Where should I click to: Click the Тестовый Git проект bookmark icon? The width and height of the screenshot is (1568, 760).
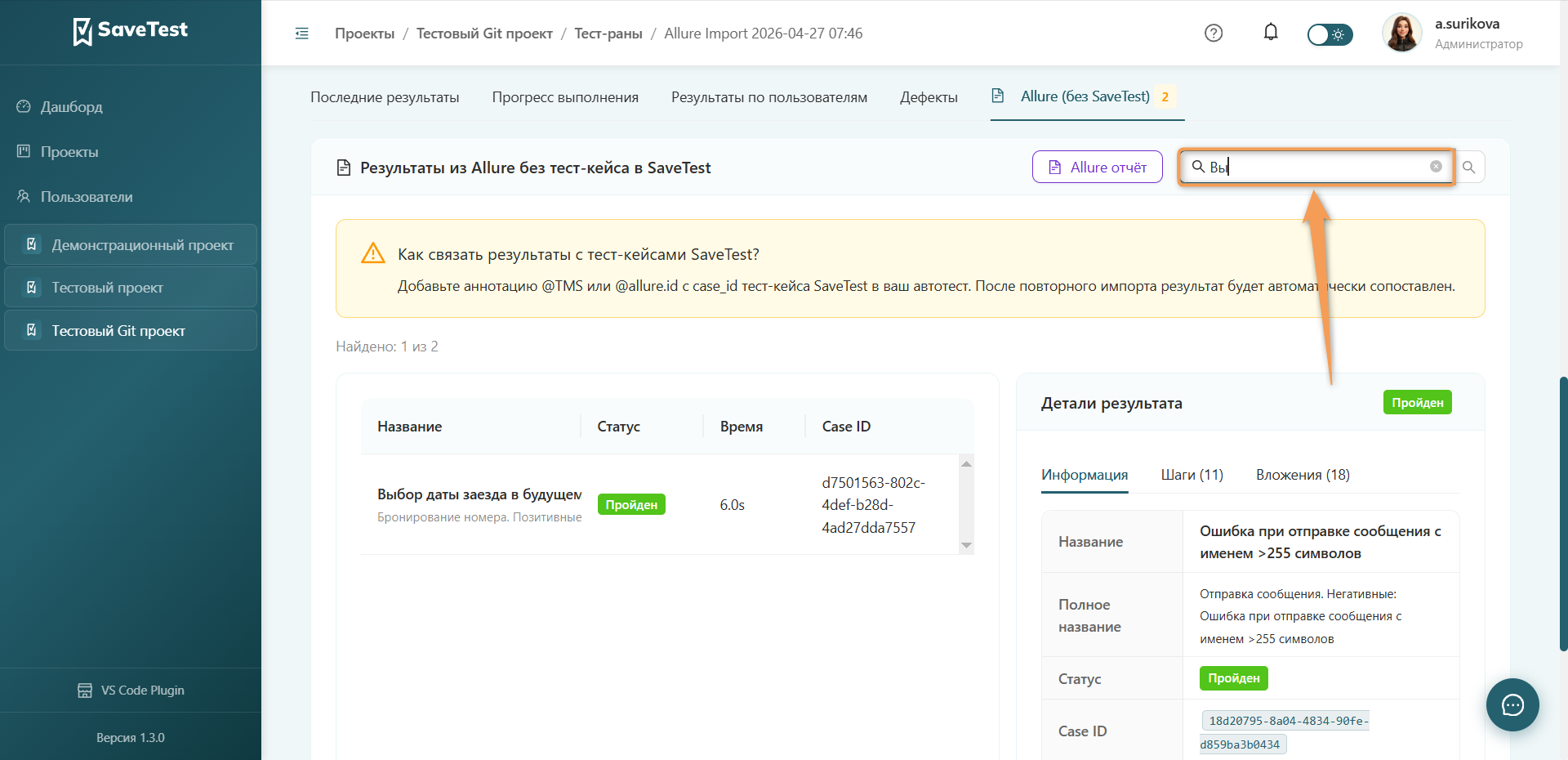pos(32,330)
